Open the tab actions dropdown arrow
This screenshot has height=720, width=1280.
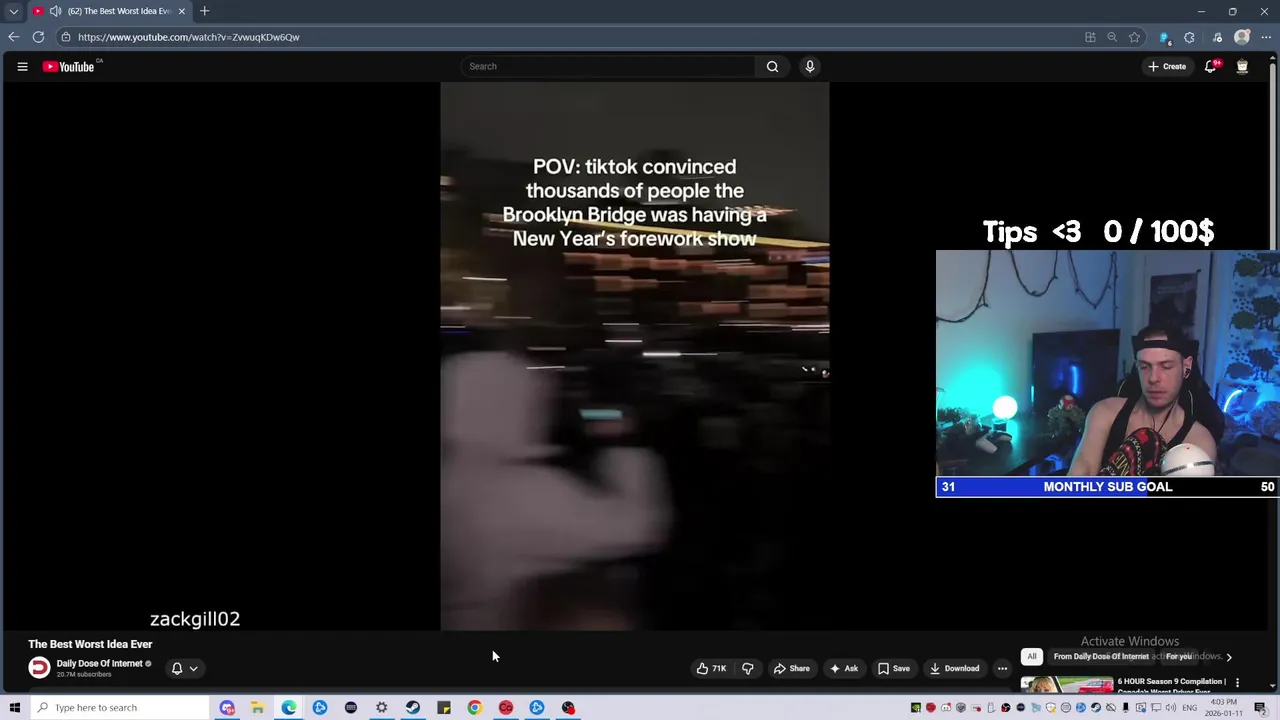coord(14,11)
